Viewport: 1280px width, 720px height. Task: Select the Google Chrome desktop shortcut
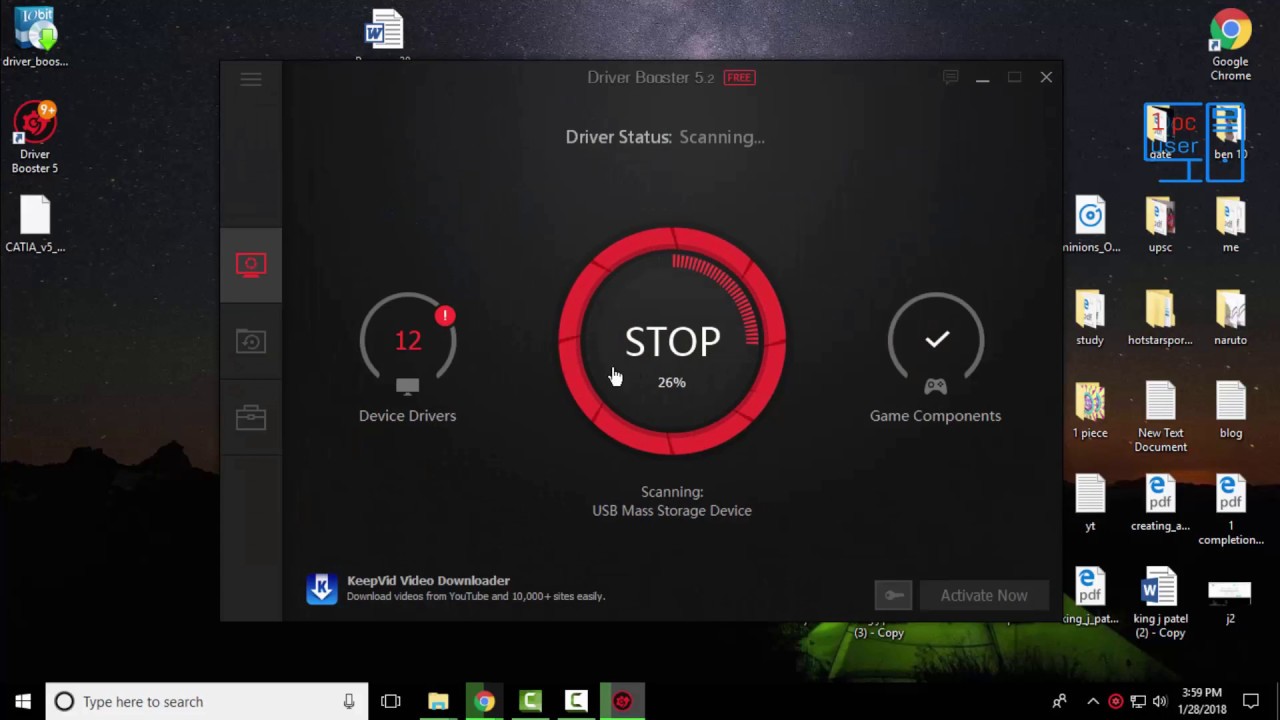pos(1231,47)
